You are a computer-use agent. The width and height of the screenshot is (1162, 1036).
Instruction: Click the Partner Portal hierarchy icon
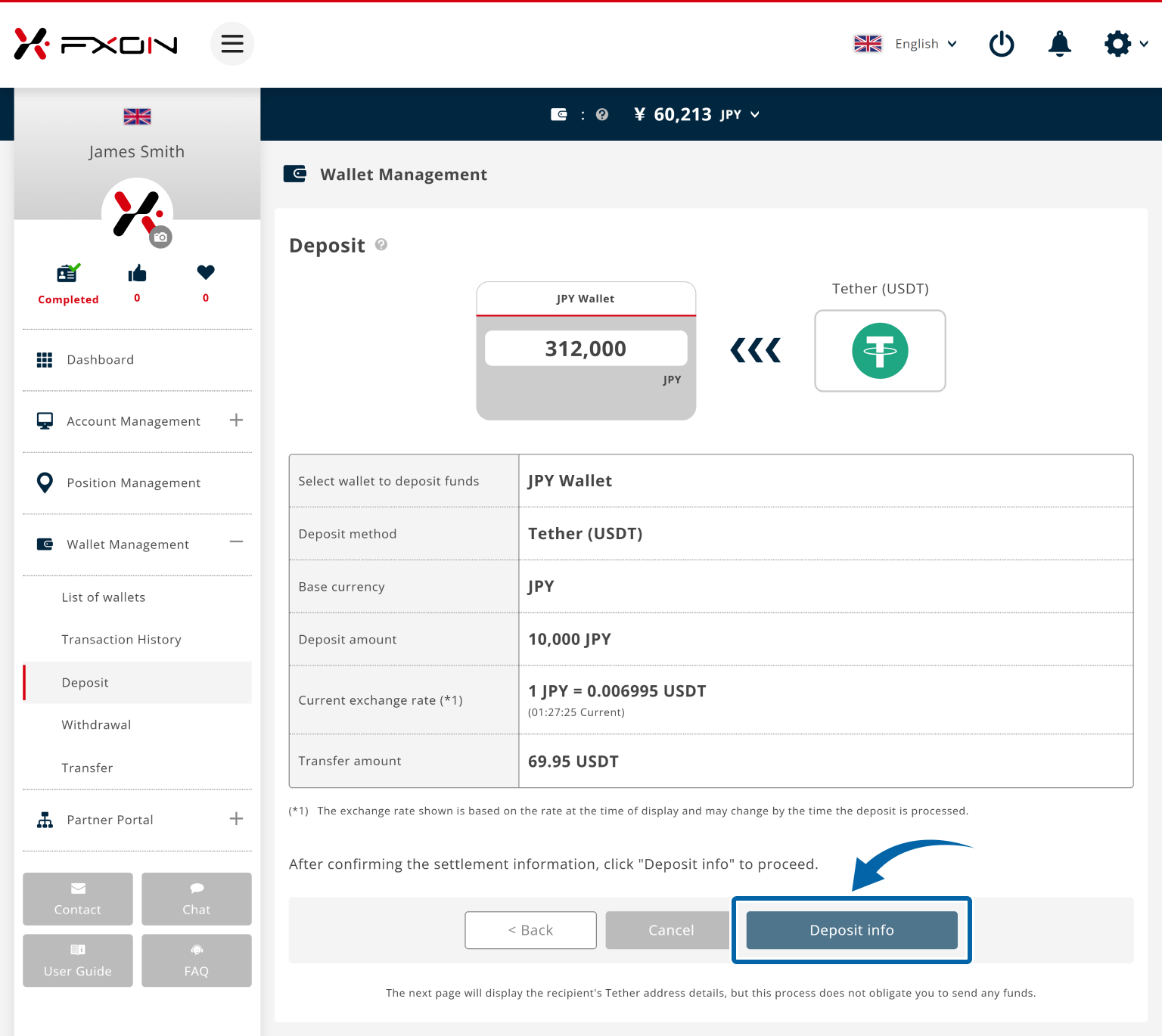click(x=45, y=820)
